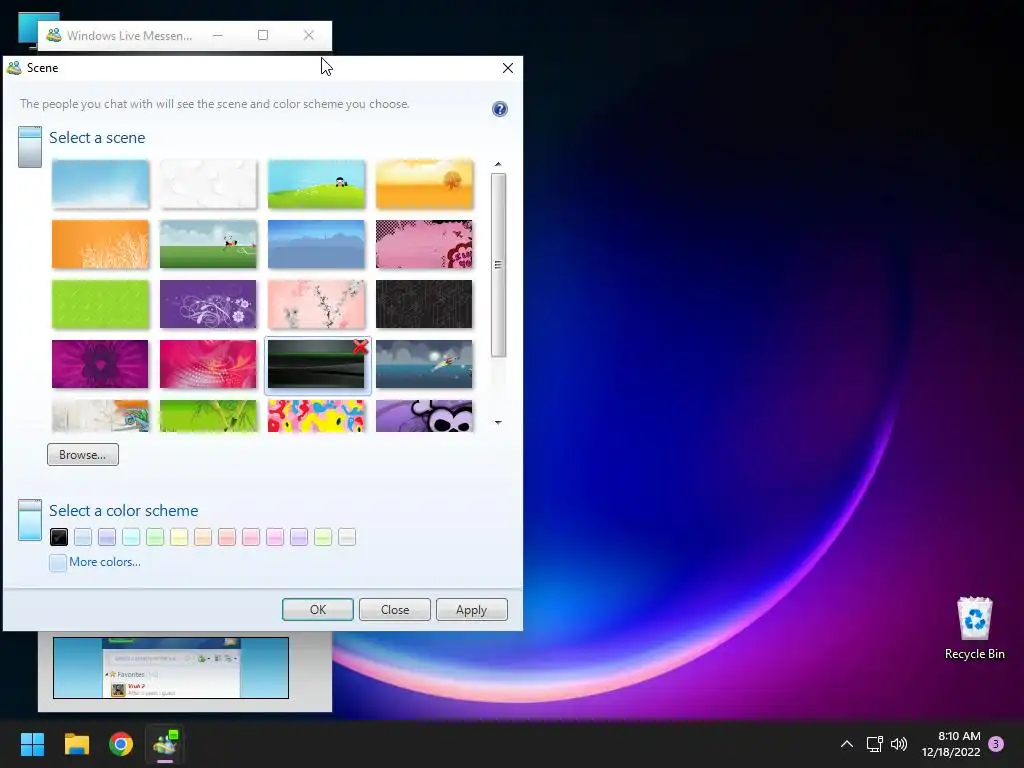This screenshot has height=768, width=1024.
Task: Open the network status tray icon
Action: tap(874, 744)
